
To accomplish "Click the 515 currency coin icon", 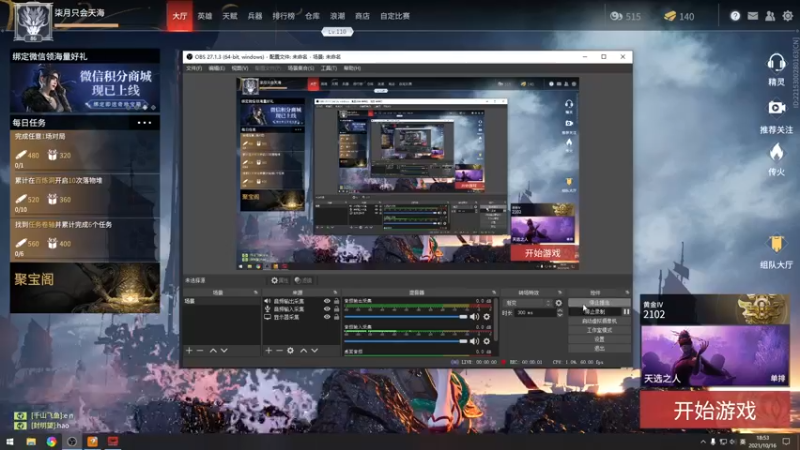I will pyautogui.click(x=616, y=16).
